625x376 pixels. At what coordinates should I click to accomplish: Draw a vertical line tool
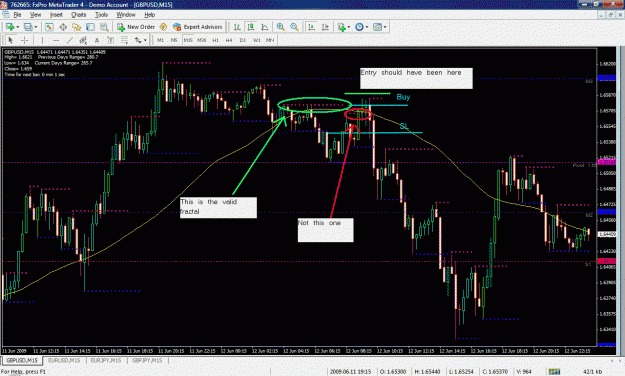tap(42, 40)
